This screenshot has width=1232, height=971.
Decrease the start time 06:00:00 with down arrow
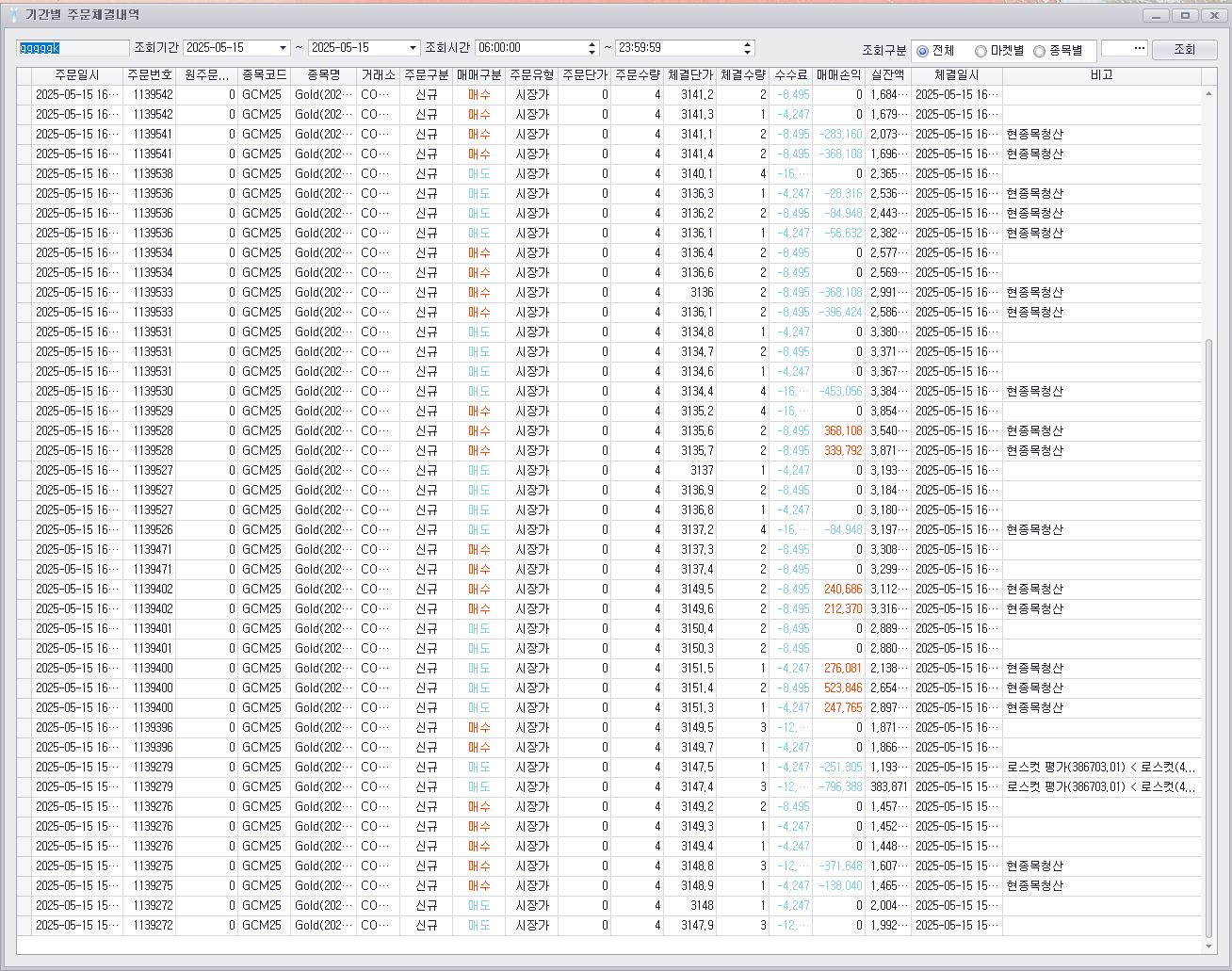click(x=592, y=52)
